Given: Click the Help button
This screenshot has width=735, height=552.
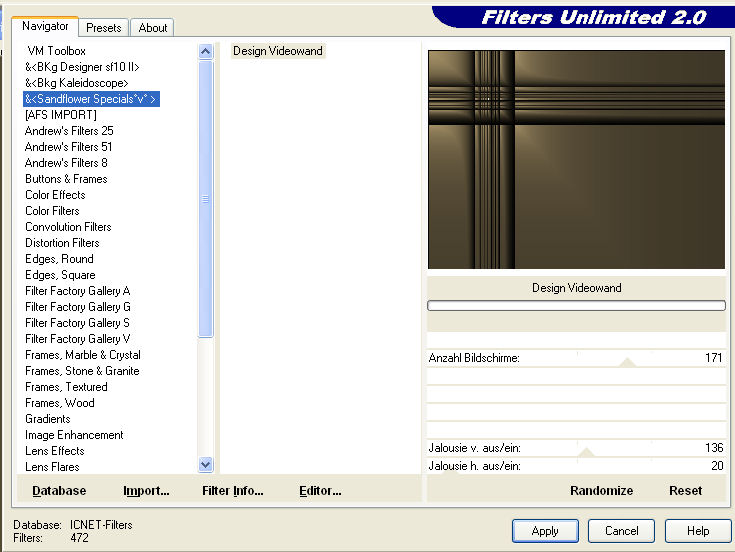Looking at the screenshot, I should click(x=698, y=531).
